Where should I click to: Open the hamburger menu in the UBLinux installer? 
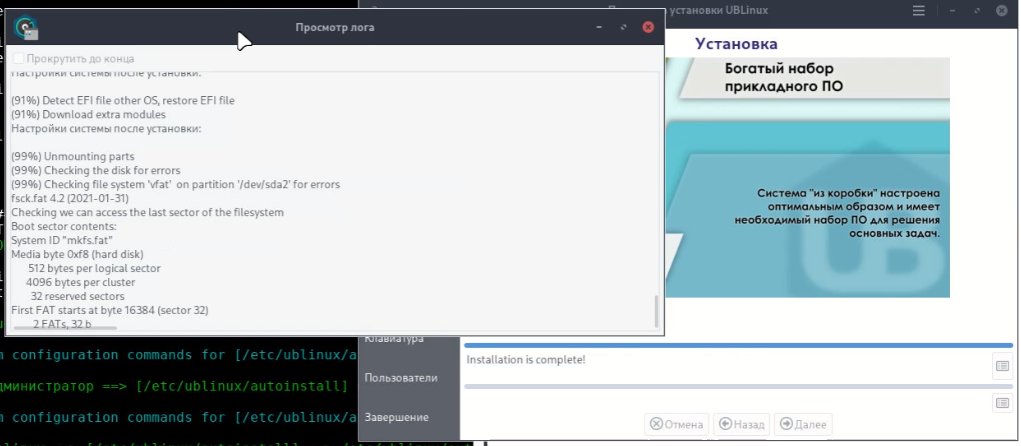coord(919,10)
